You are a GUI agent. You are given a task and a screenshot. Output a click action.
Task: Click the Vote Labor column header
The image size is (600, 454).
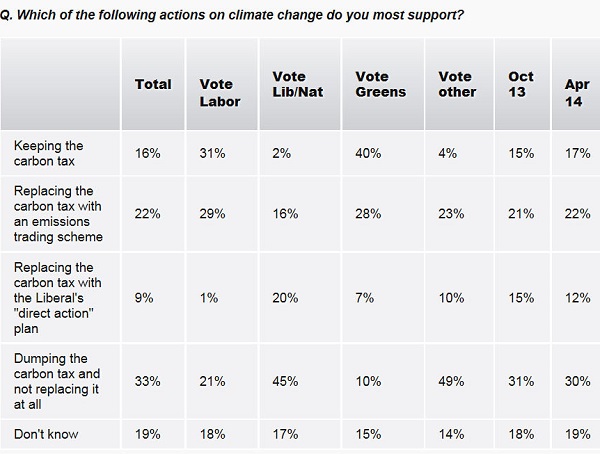[x=219, y=93]
